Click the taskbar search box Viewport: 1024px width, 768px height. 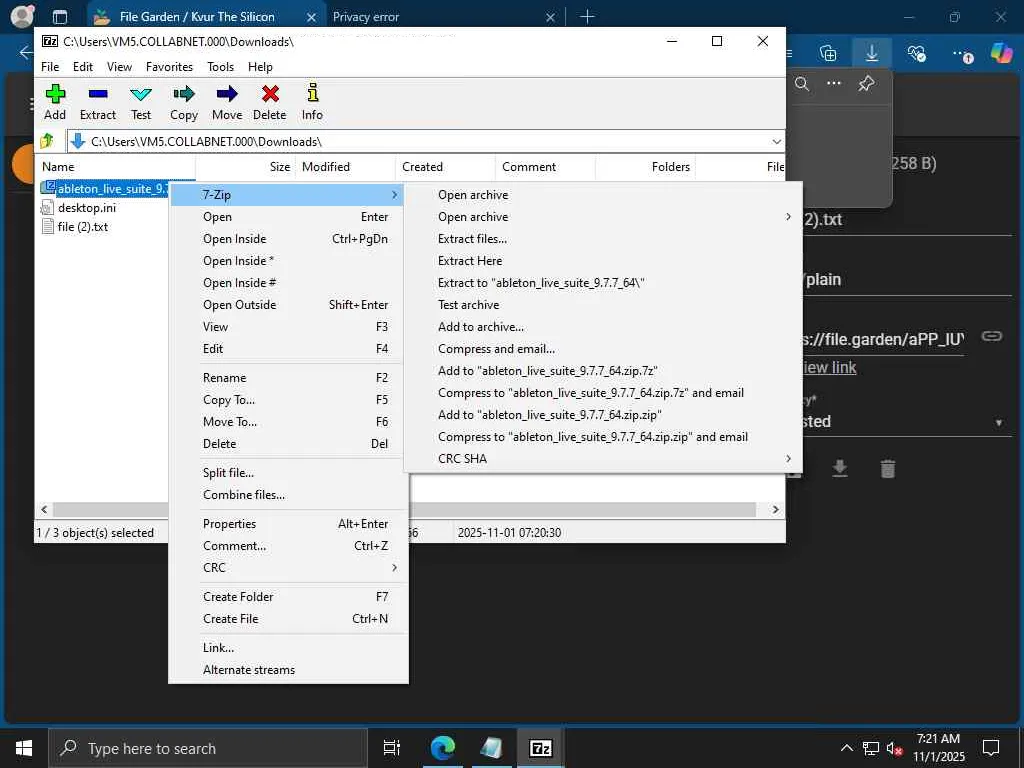[208, 748]
